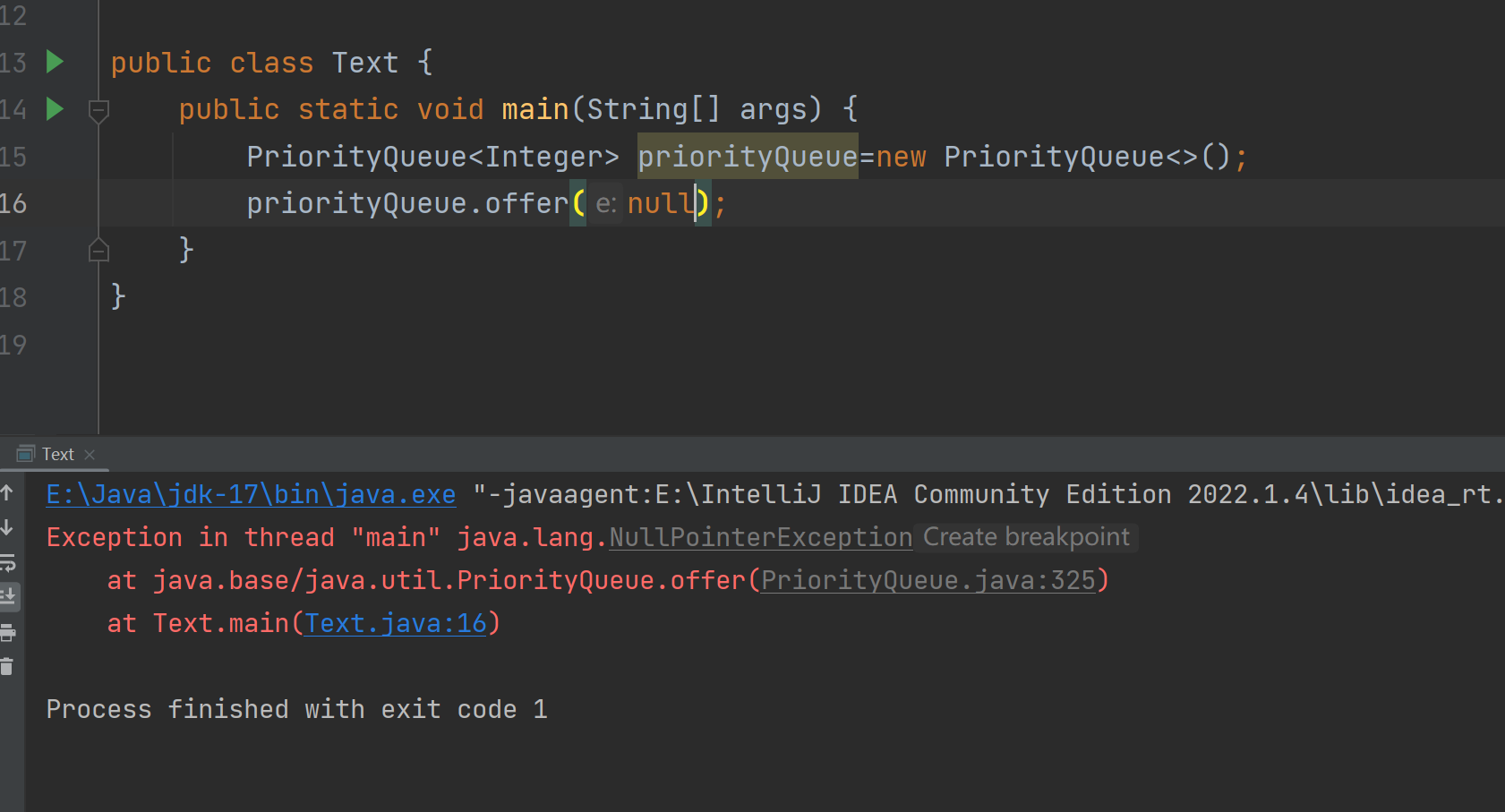Click the class name Text in declaration

[365, 63]
